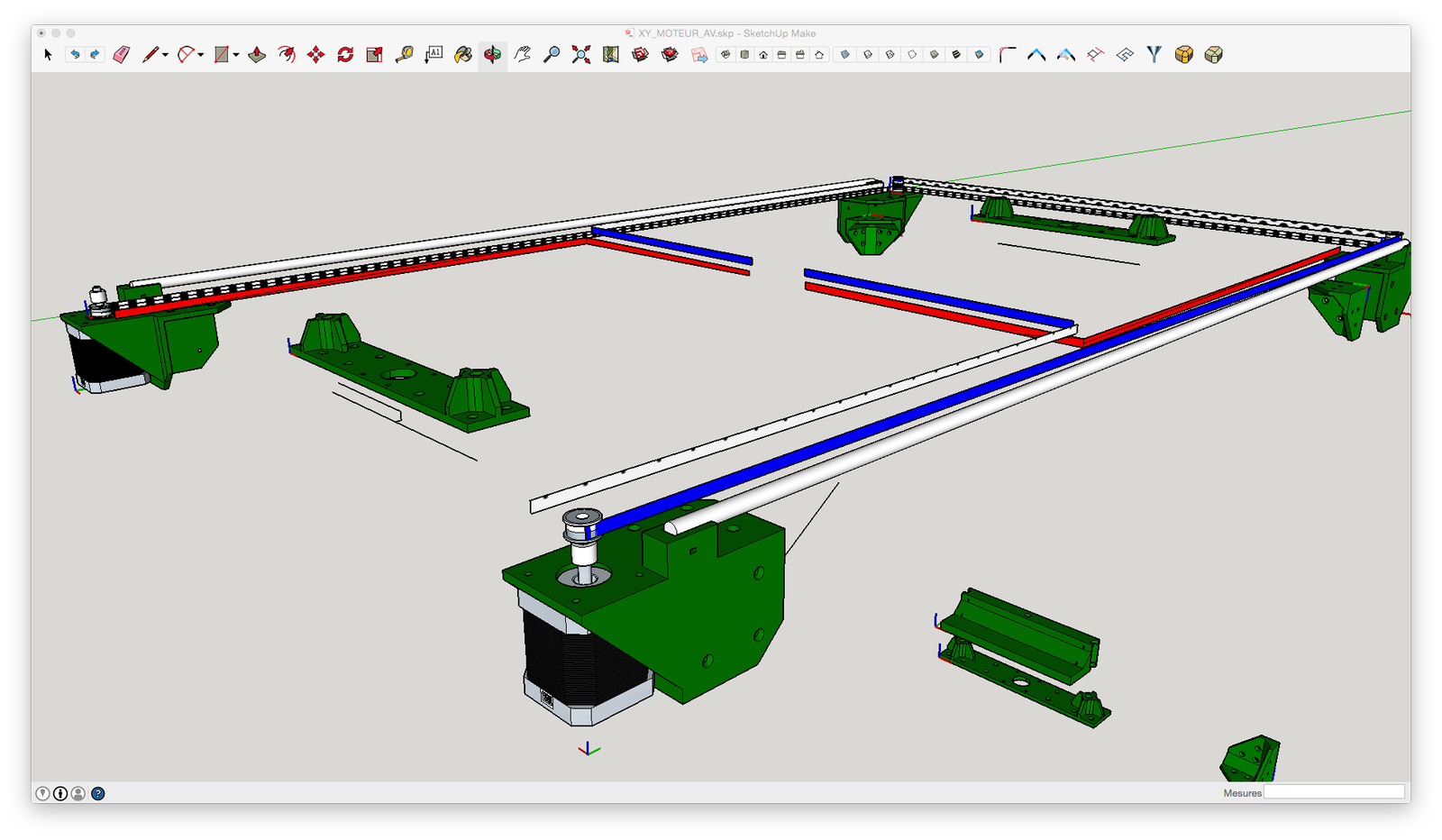Select the Rectangle shape tool

pos(222,55)
